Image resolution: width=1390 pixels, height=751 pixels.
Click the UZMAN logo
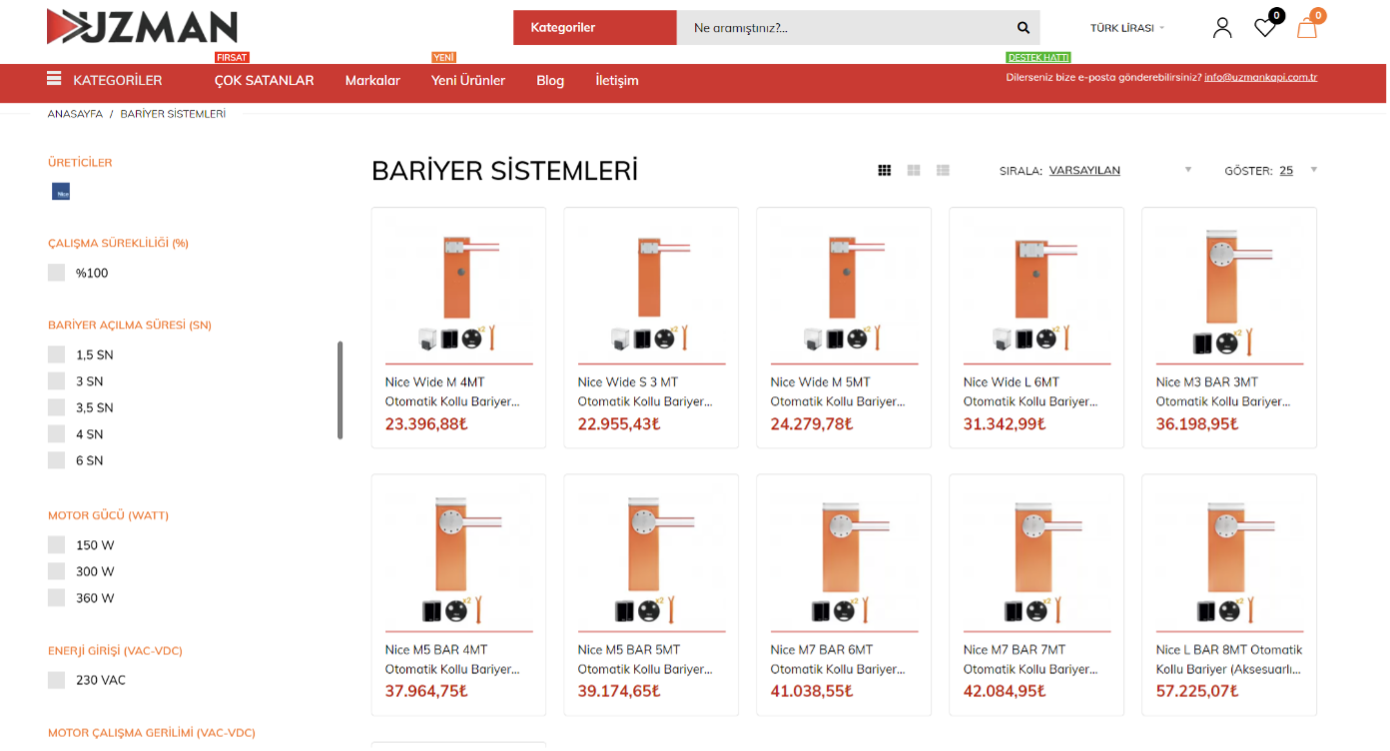coord(142,27)
